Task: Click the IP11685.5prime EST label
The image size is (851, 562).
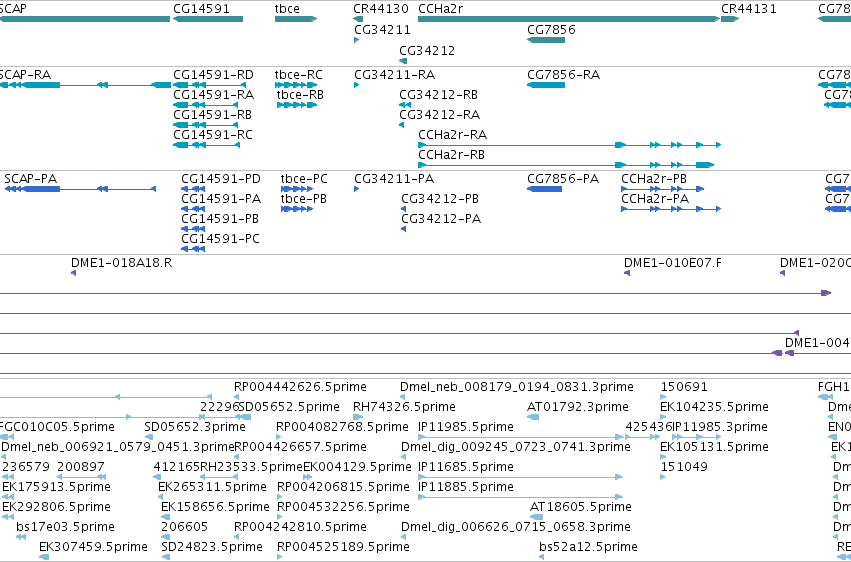Action: (466, 467)
